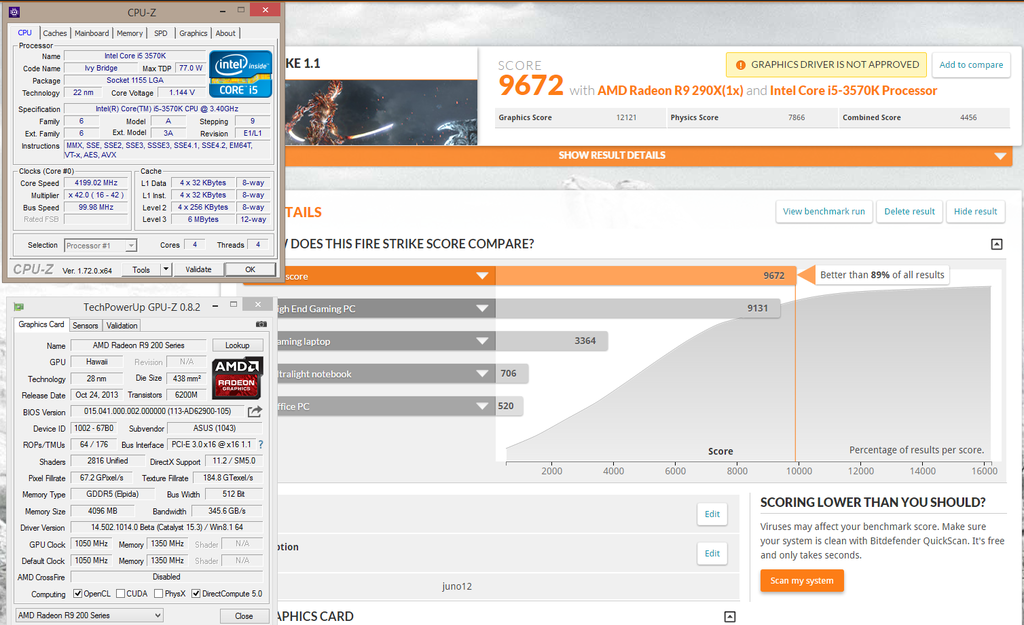
Task: Click the Lookup button in GPU-Z
Action: pos(237,345)
